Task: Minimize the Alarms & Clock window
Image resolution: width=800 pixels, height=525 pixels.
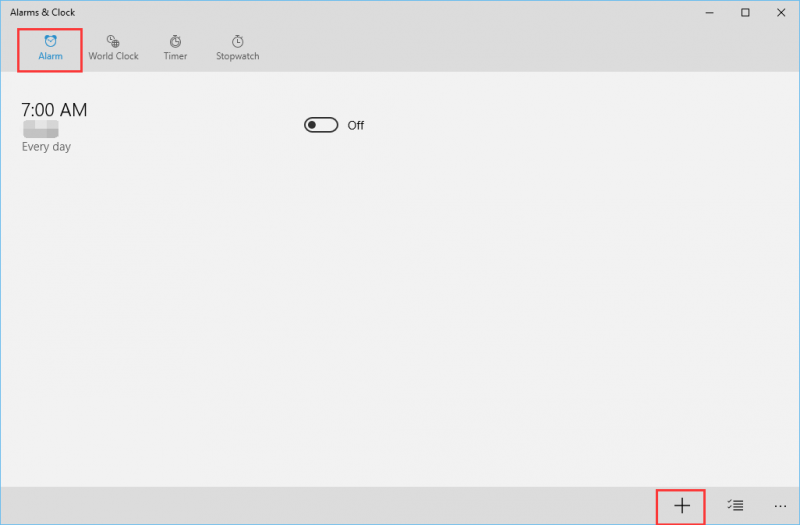Action: pos(709,12)
